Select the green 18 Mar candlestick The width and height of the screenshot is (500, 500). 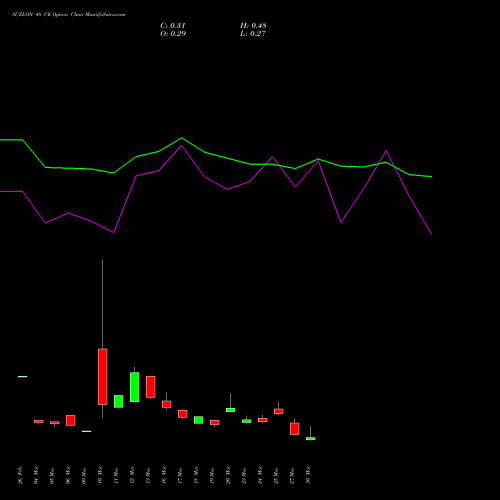(199, 420)
